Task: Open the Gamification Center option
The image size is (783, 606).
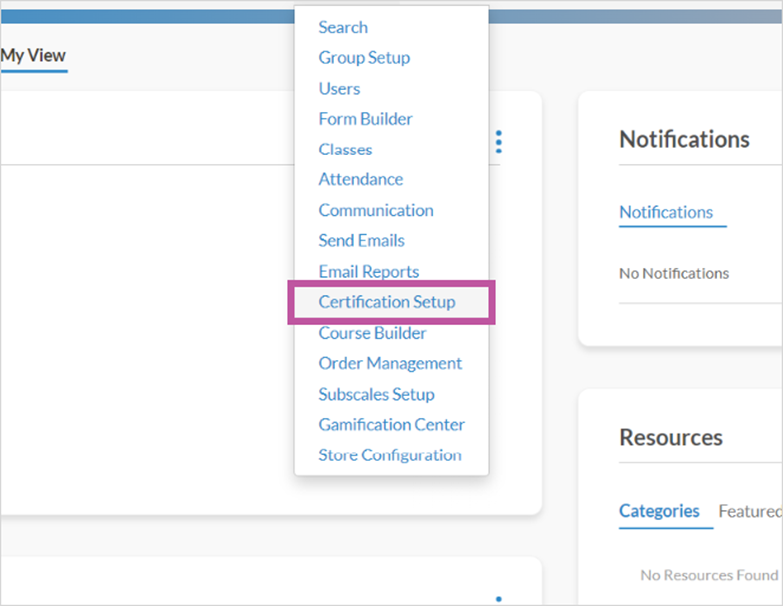Action: 392,425
